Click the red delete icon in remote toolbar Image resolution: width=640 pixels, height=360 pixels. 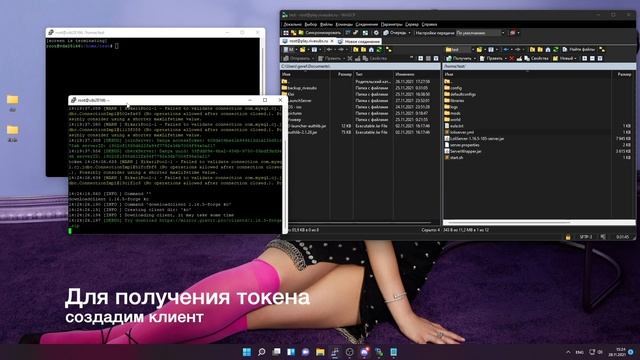click(511, 58)
